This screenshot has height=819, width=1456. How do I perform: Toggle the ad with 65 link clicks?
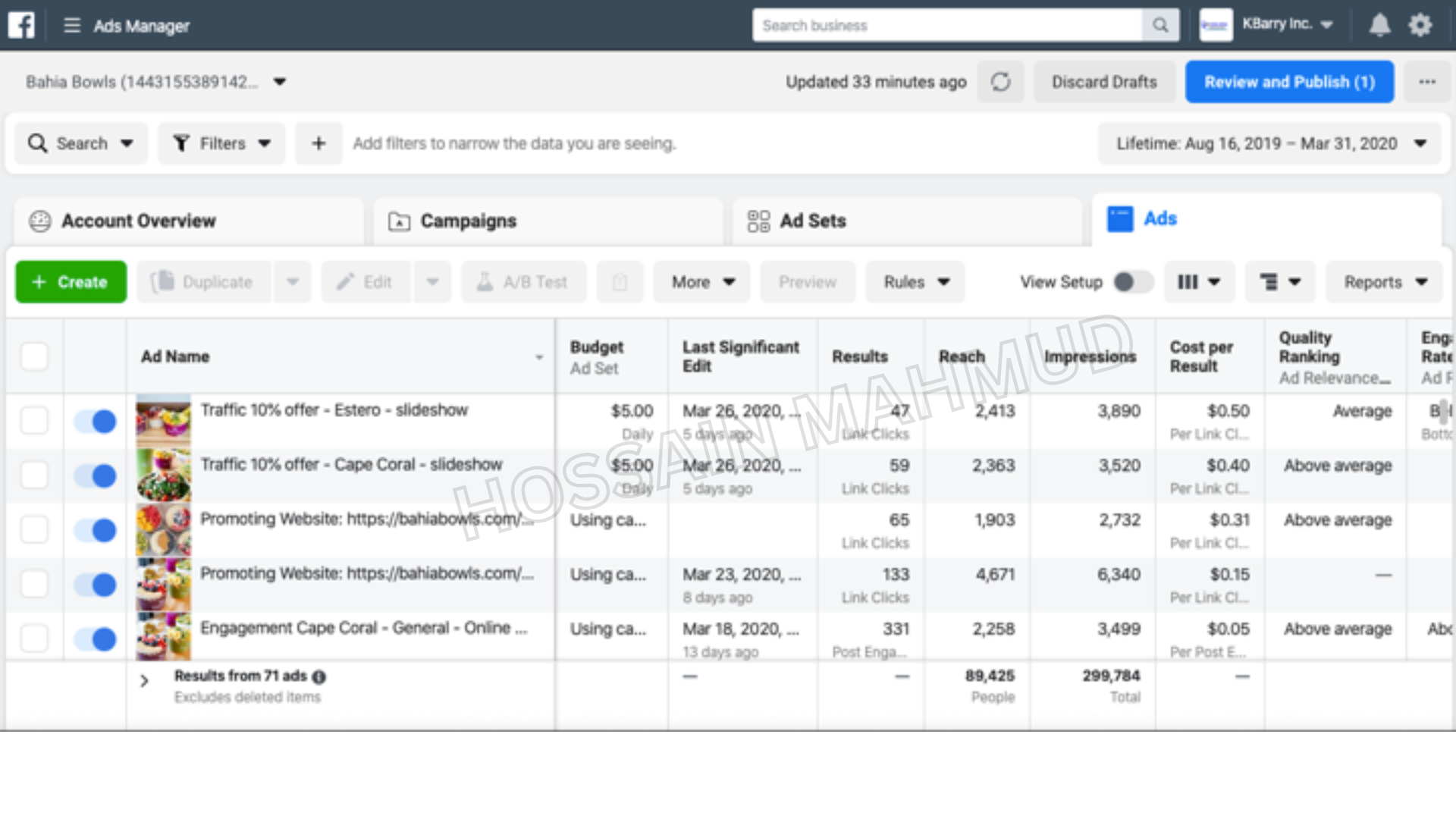[95, 530]
